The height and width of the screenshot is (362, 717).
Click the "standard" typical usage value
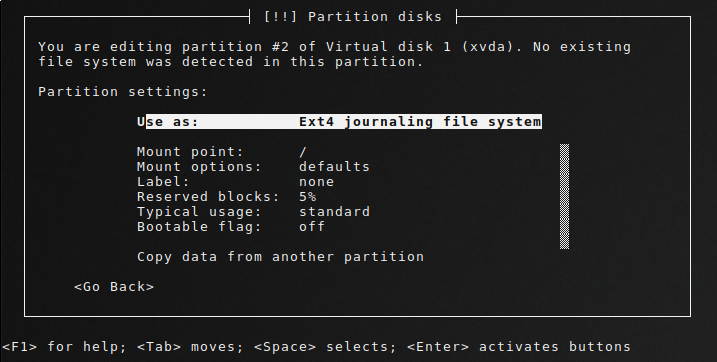coord(334,212)
